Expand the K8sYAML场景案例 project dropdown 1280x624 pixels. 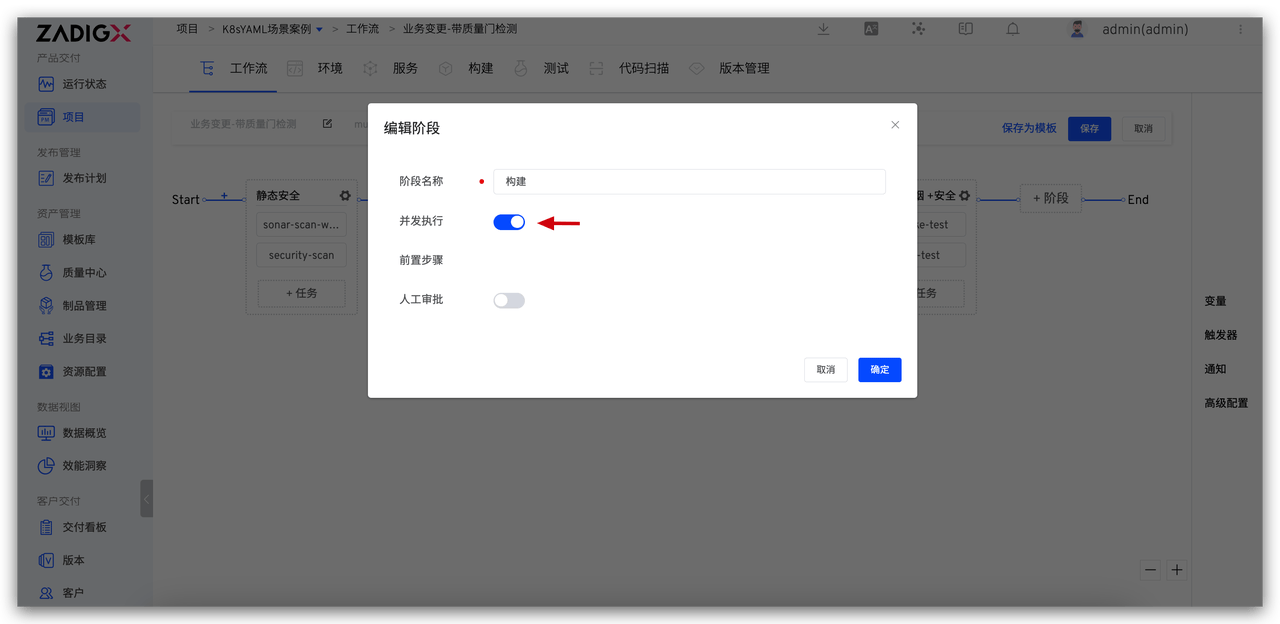(319, 30)
